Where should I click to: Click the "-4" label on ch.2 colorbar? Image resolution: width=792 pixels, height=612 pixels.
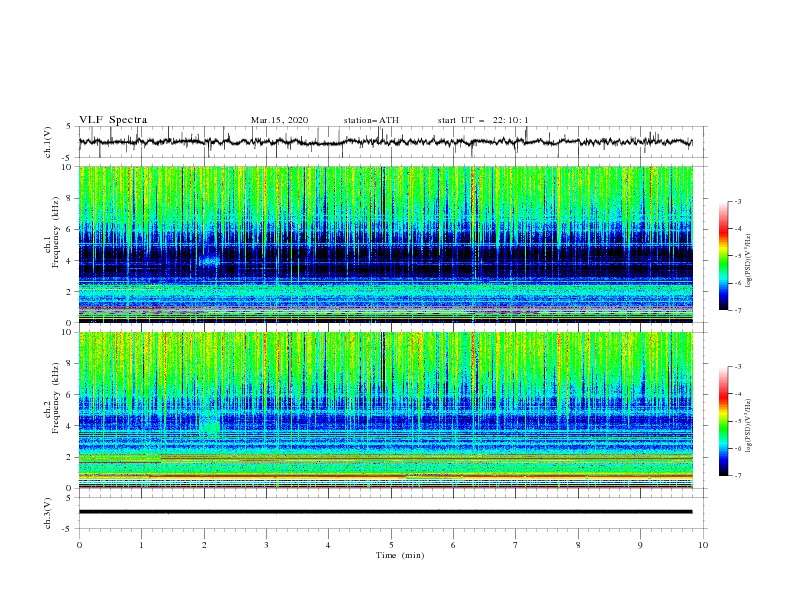coord(738,394)
